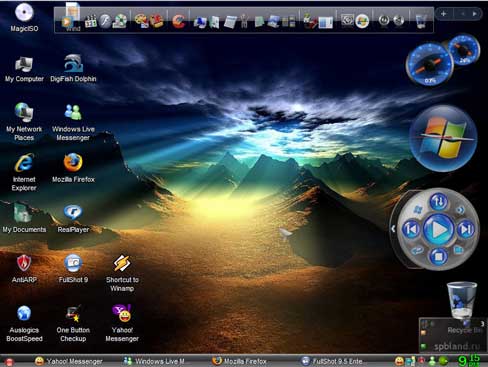The height and width of the screenshot is (367, 488).
Task: Click the large Windows Vista orb clock
Action: click(443, 138)
